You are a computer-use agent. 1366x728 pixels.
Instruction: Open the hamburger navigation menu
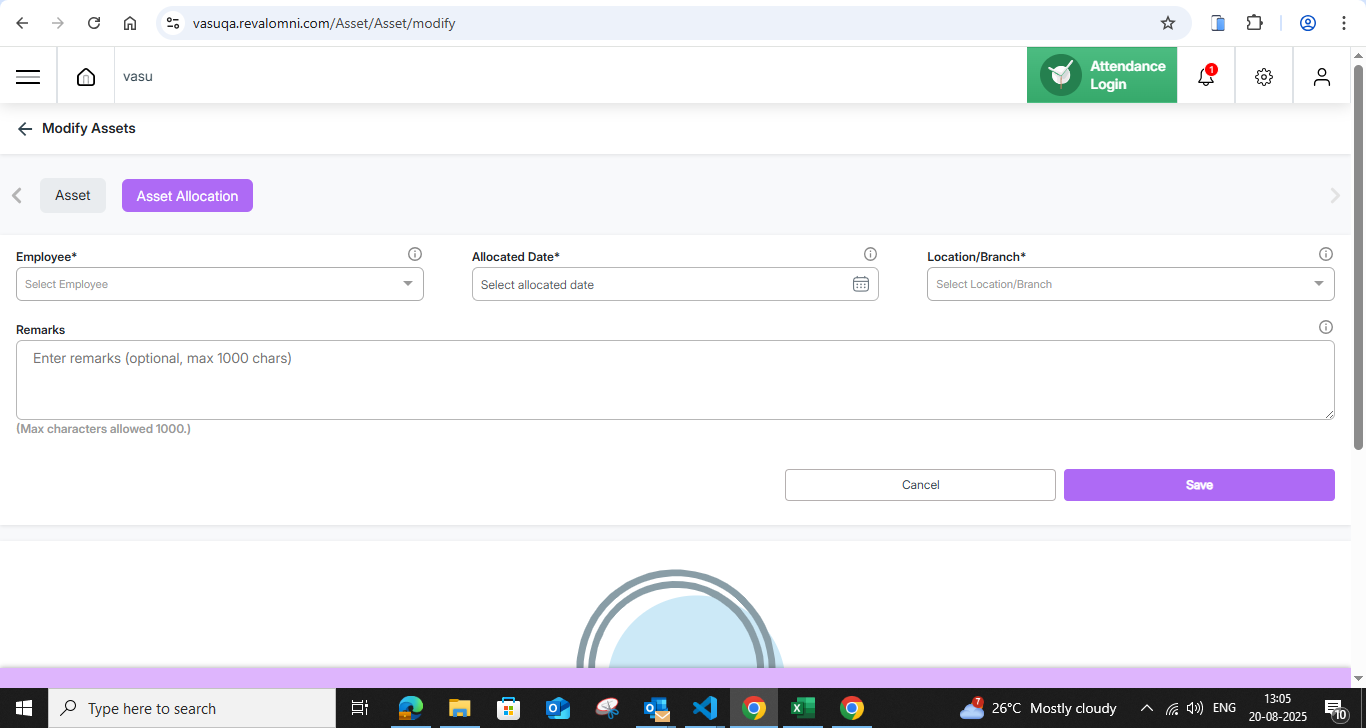coord(28,77)
